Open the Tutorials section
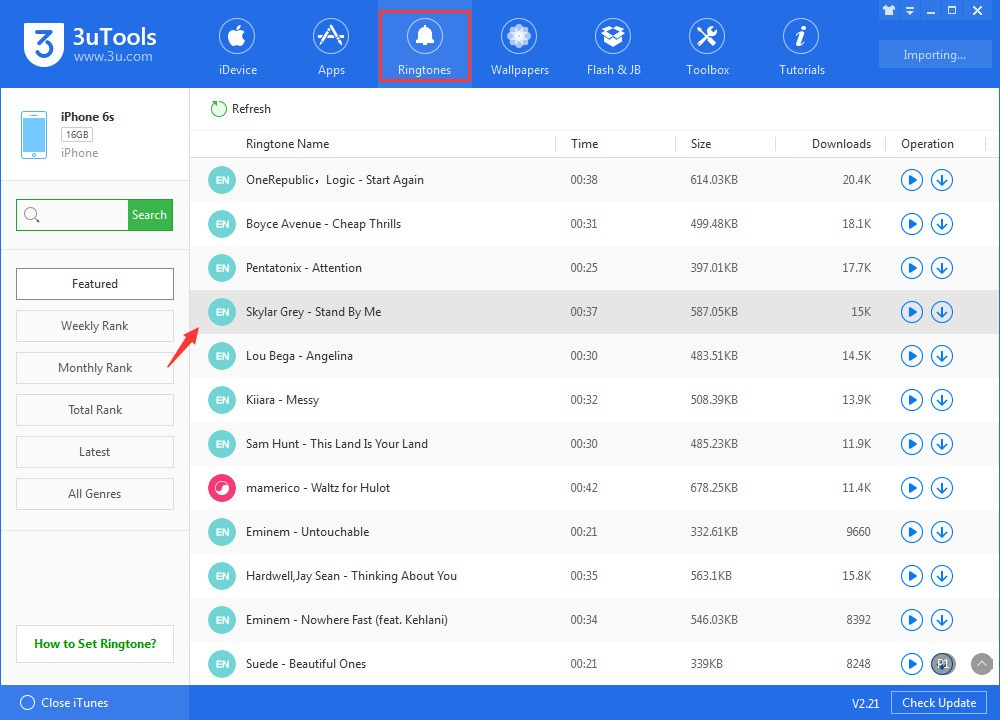 click(x=802, y=46)
